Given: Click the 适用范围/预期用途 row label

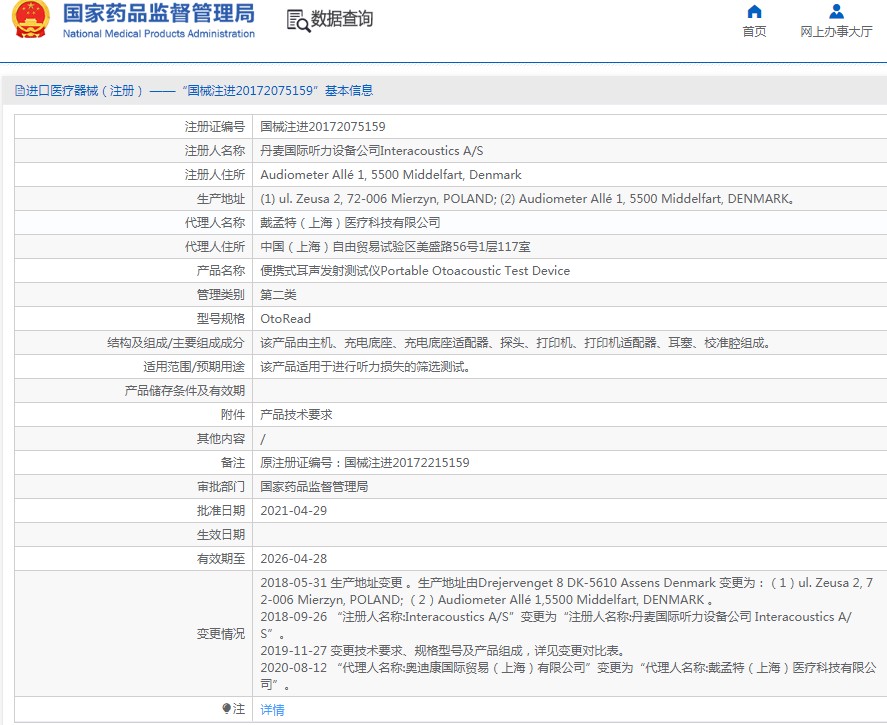Looking at the screenshot, I should [194, 367].
